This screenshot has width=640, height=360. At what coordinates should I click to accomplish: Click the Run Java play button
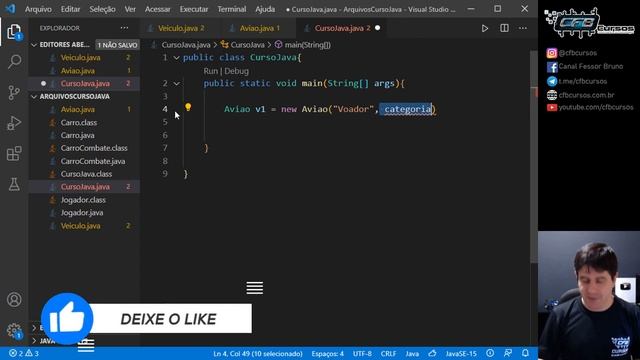coord(484,28)
